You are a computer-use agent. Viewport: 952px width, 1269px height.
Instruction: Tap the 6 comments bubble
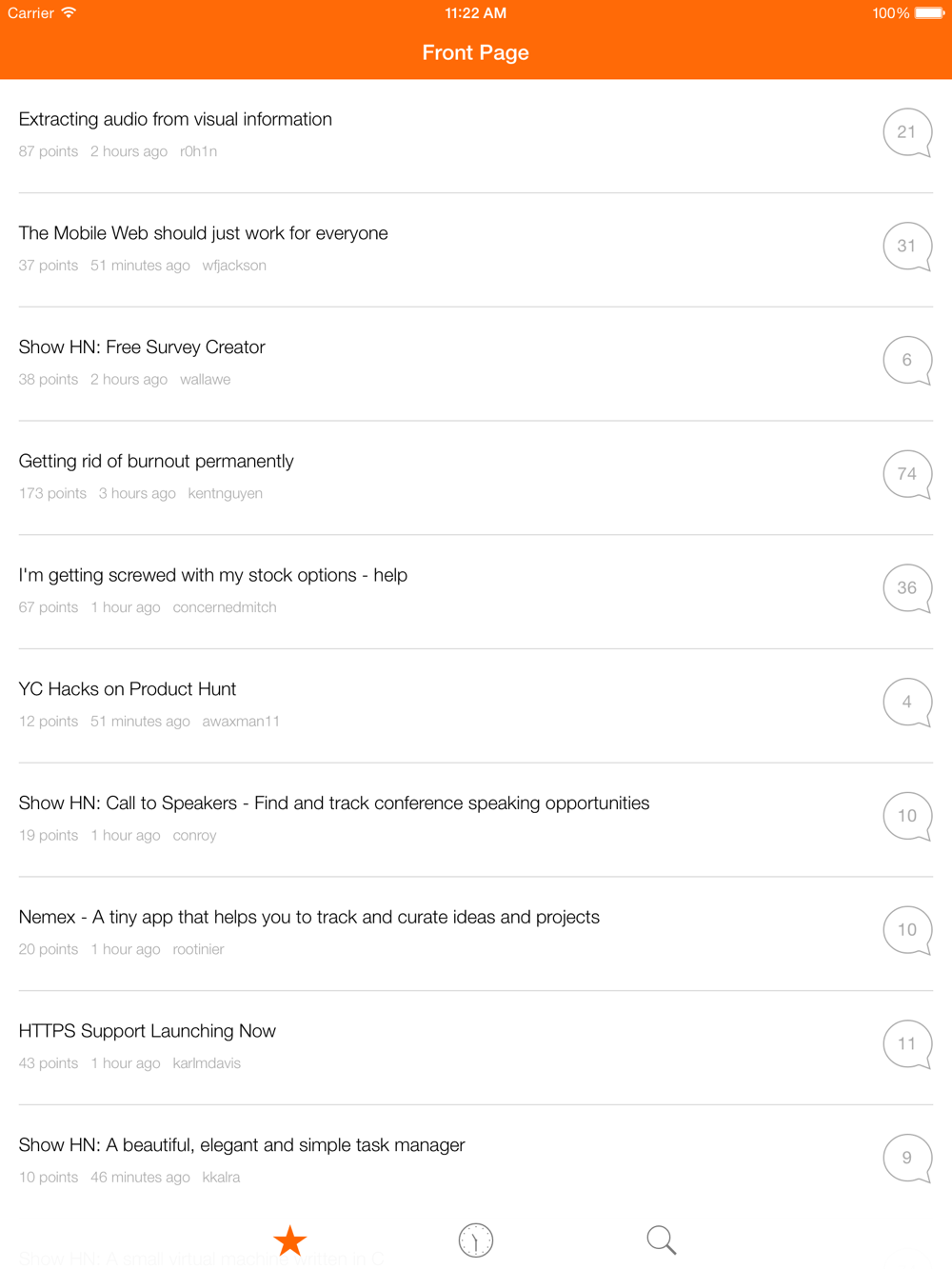click(906, 361)
